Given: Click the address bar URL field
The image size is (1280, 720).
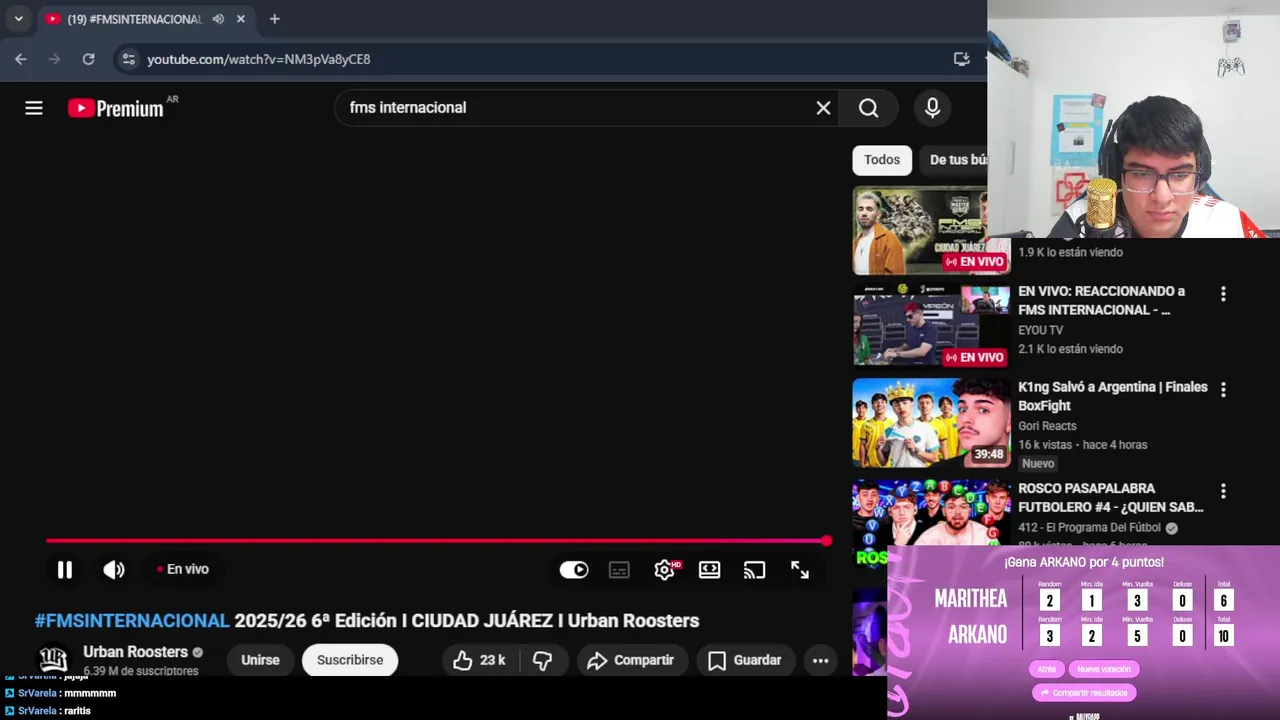Looking at the screenshot, I should (x=540, y=59).
